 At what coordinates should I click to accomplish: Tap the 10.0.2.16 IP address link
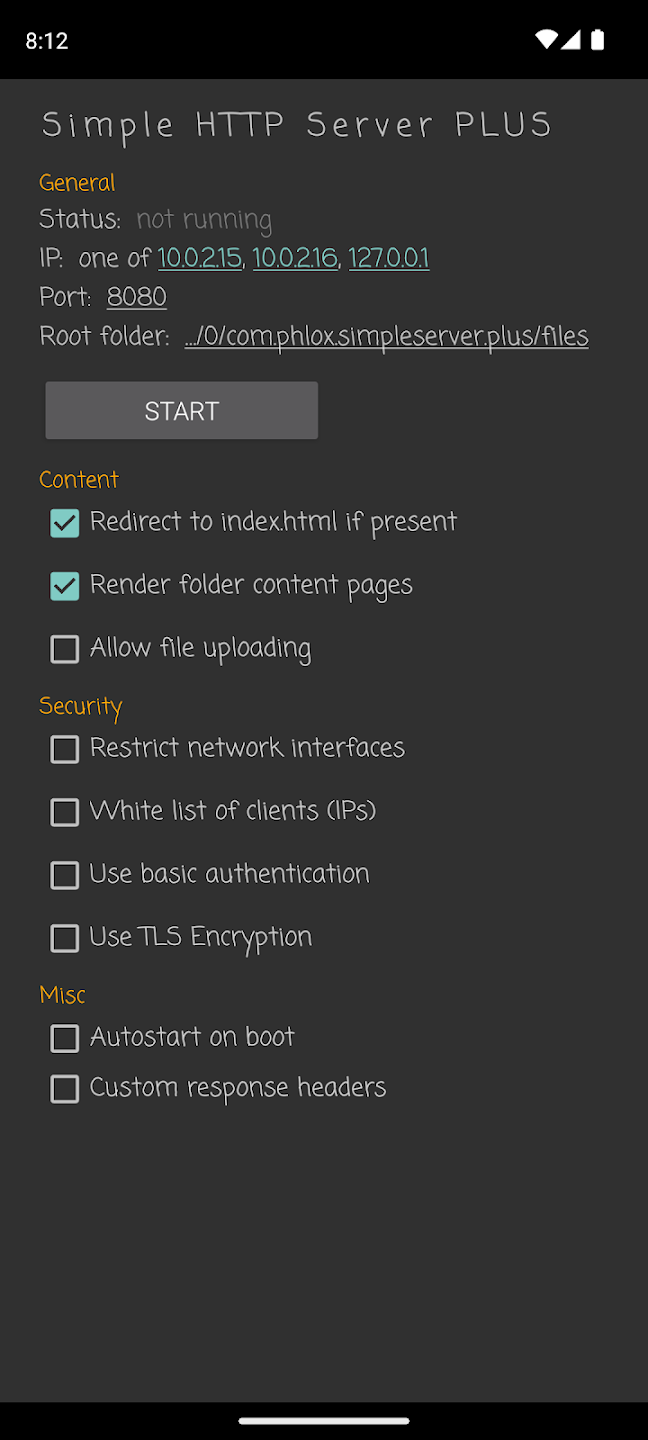point(295,258)
